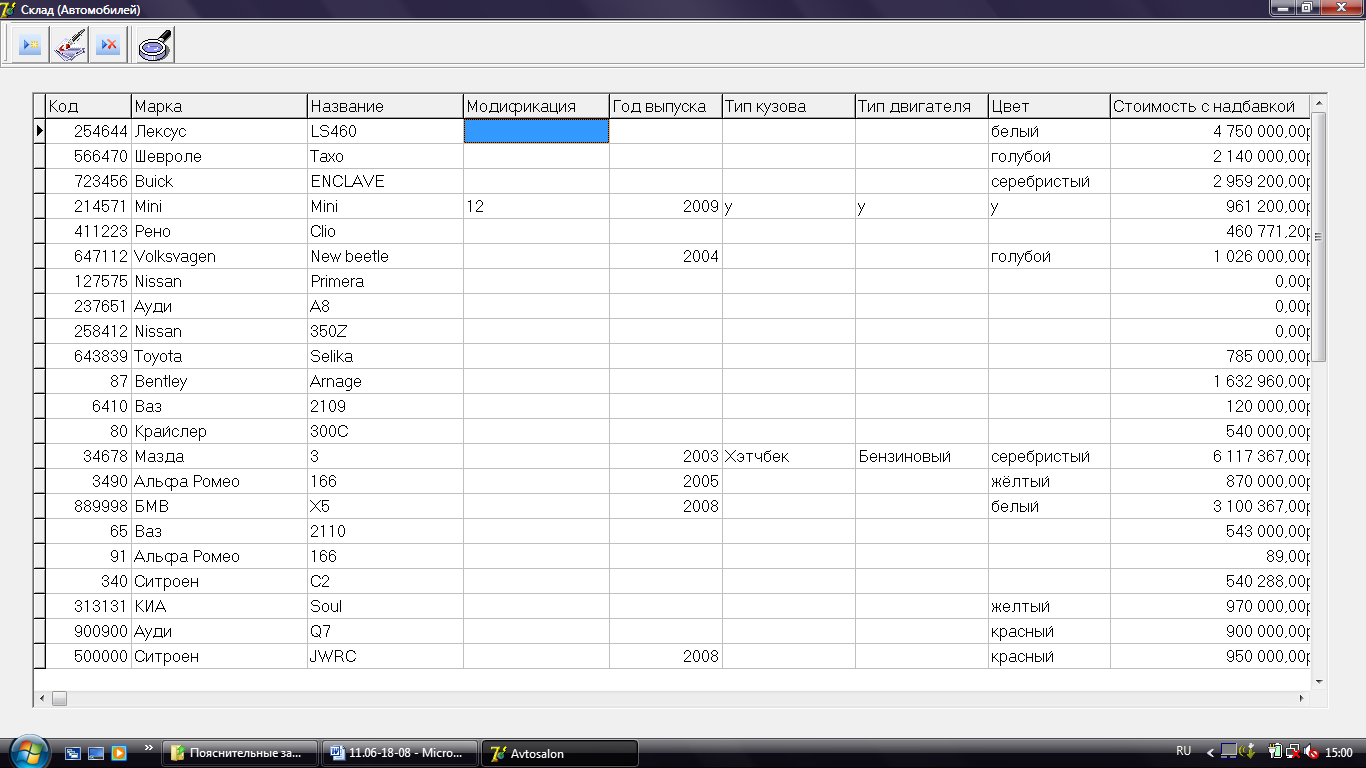Click the New beetle cell

tap(385, 256)
